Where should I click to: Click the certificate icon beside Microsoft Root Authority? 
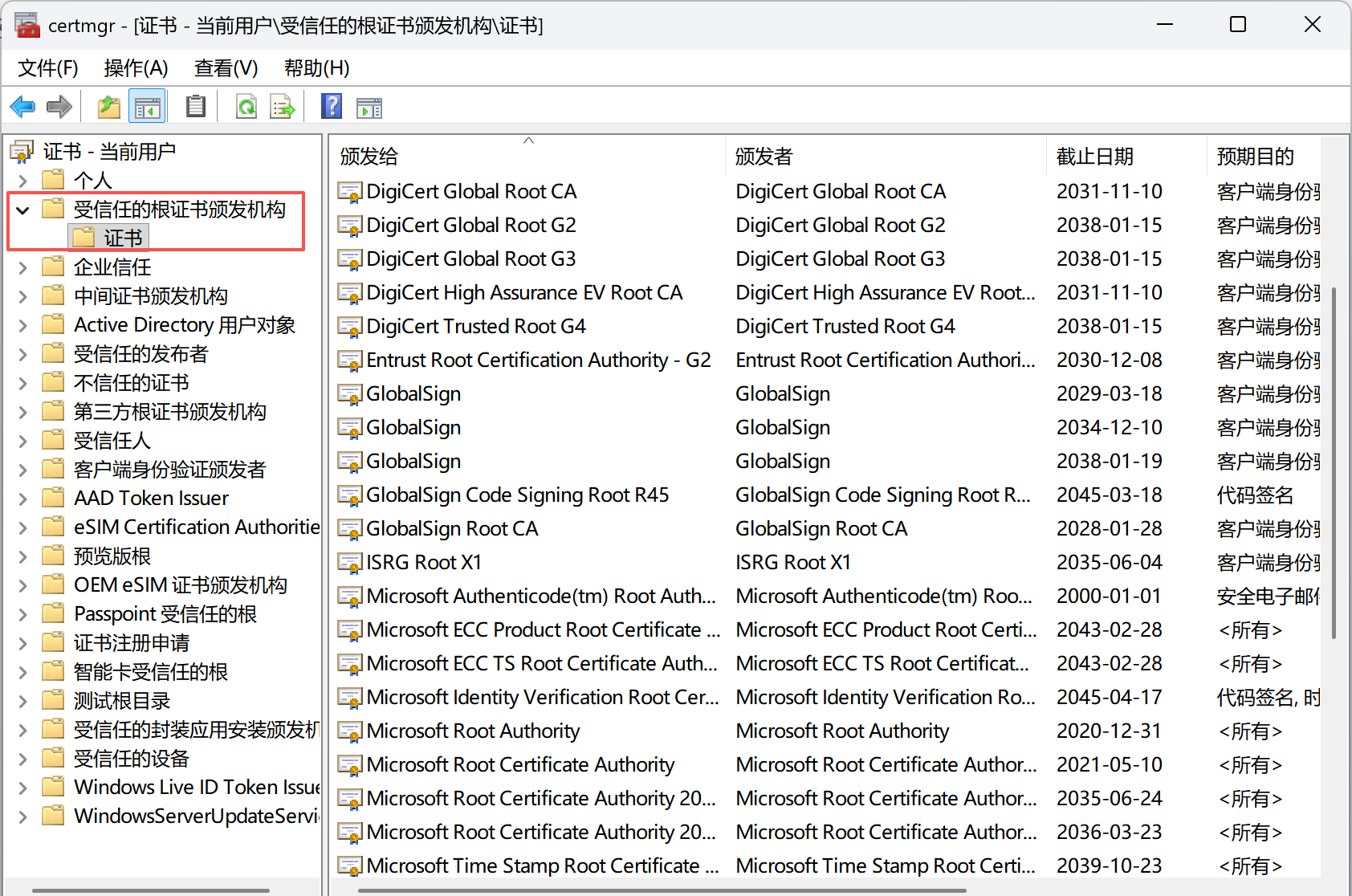coord(349,731)
